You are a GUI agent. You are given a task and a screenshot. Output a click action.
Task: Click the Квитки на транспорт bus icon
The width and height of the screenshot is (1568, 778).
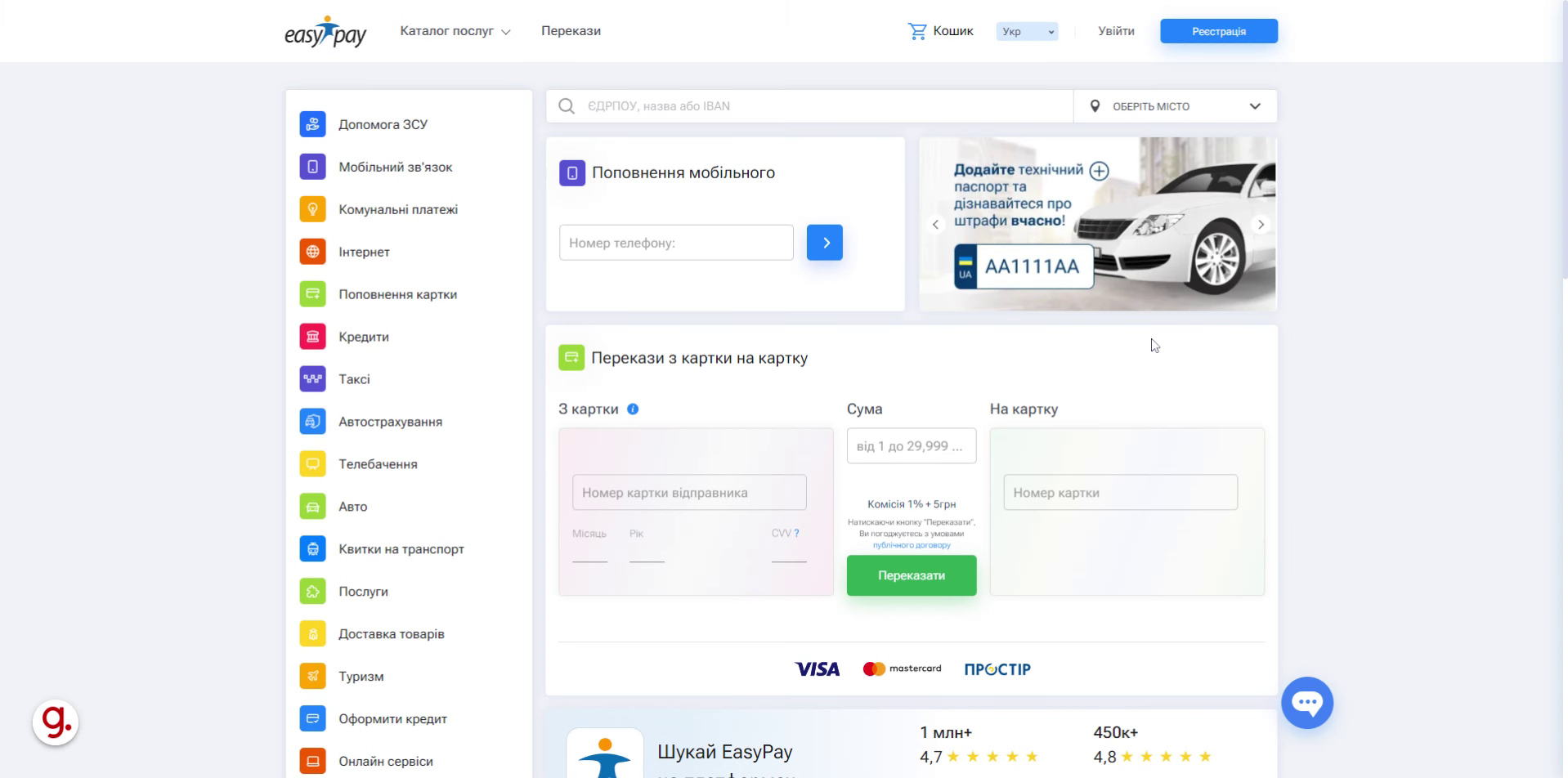tap(312, 549)
